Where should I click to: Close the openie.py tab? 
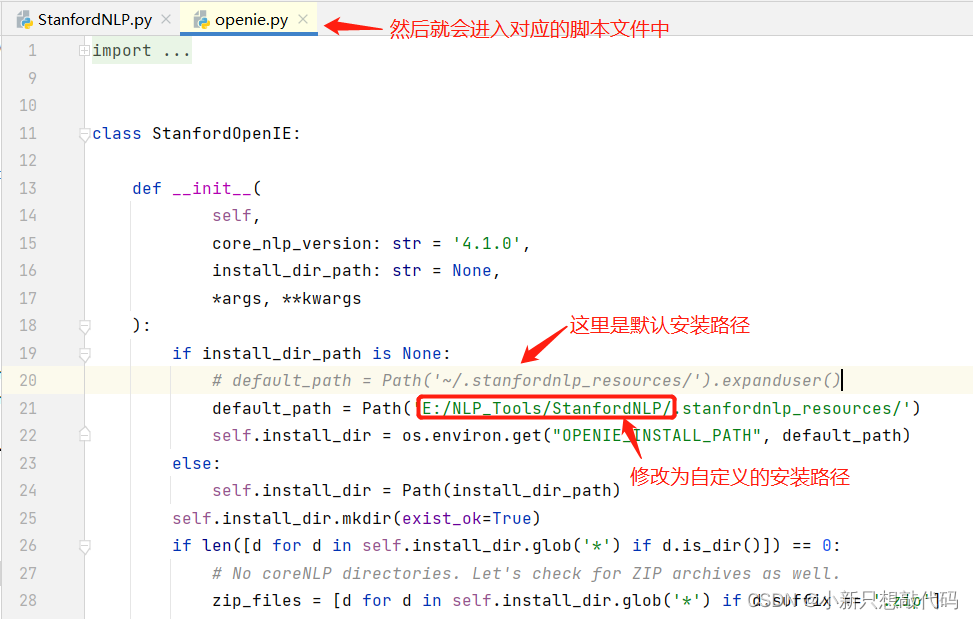click(303, 17)
